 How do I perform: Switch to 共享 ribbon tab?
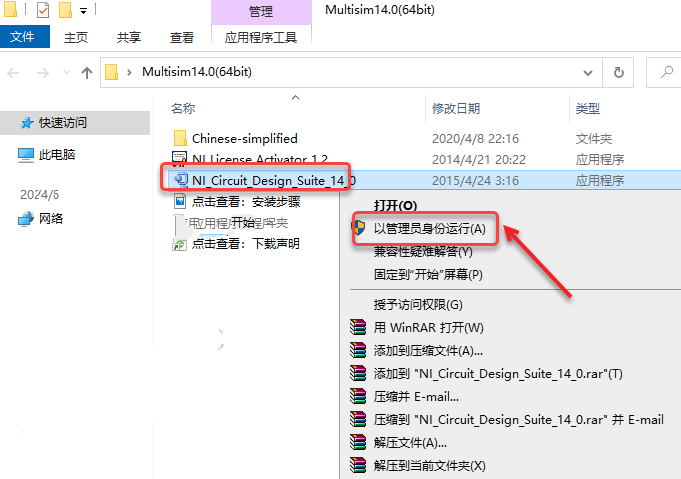(129, 37)
